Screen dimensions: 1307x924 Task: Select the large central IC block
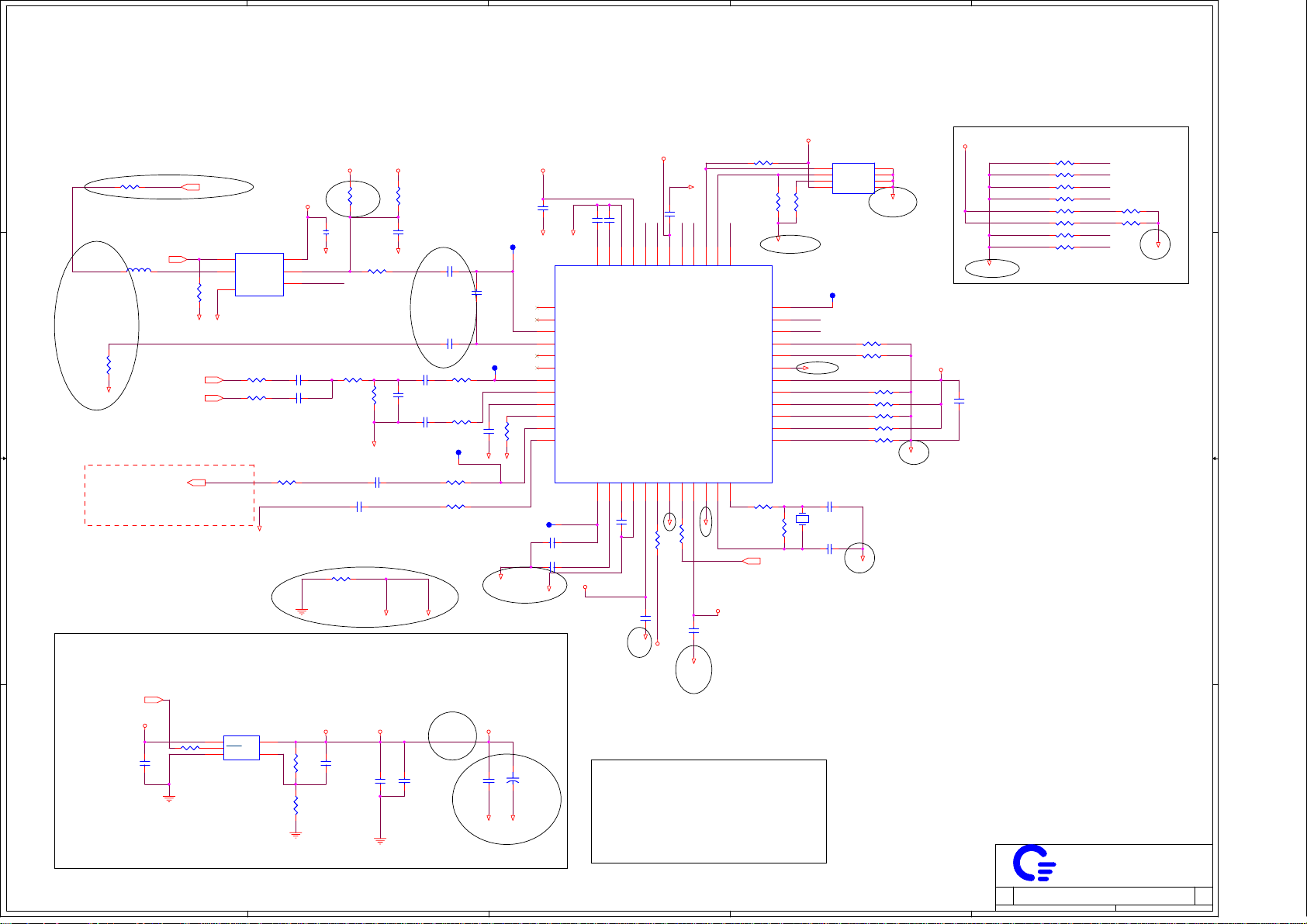tap(664, 374)
